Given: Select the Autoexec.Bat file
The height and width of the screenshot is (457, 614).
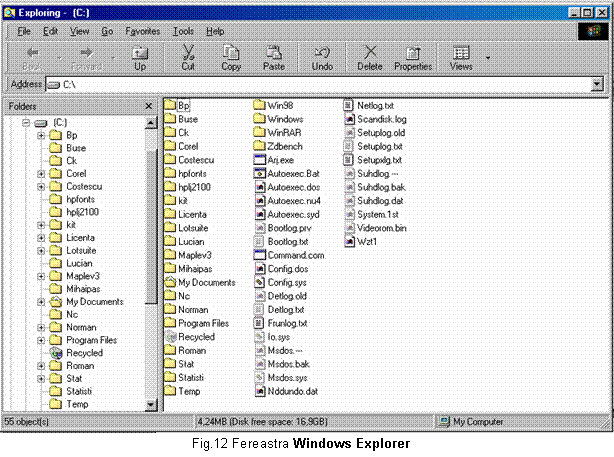Looking at the screenshot, I should [294, 173].
